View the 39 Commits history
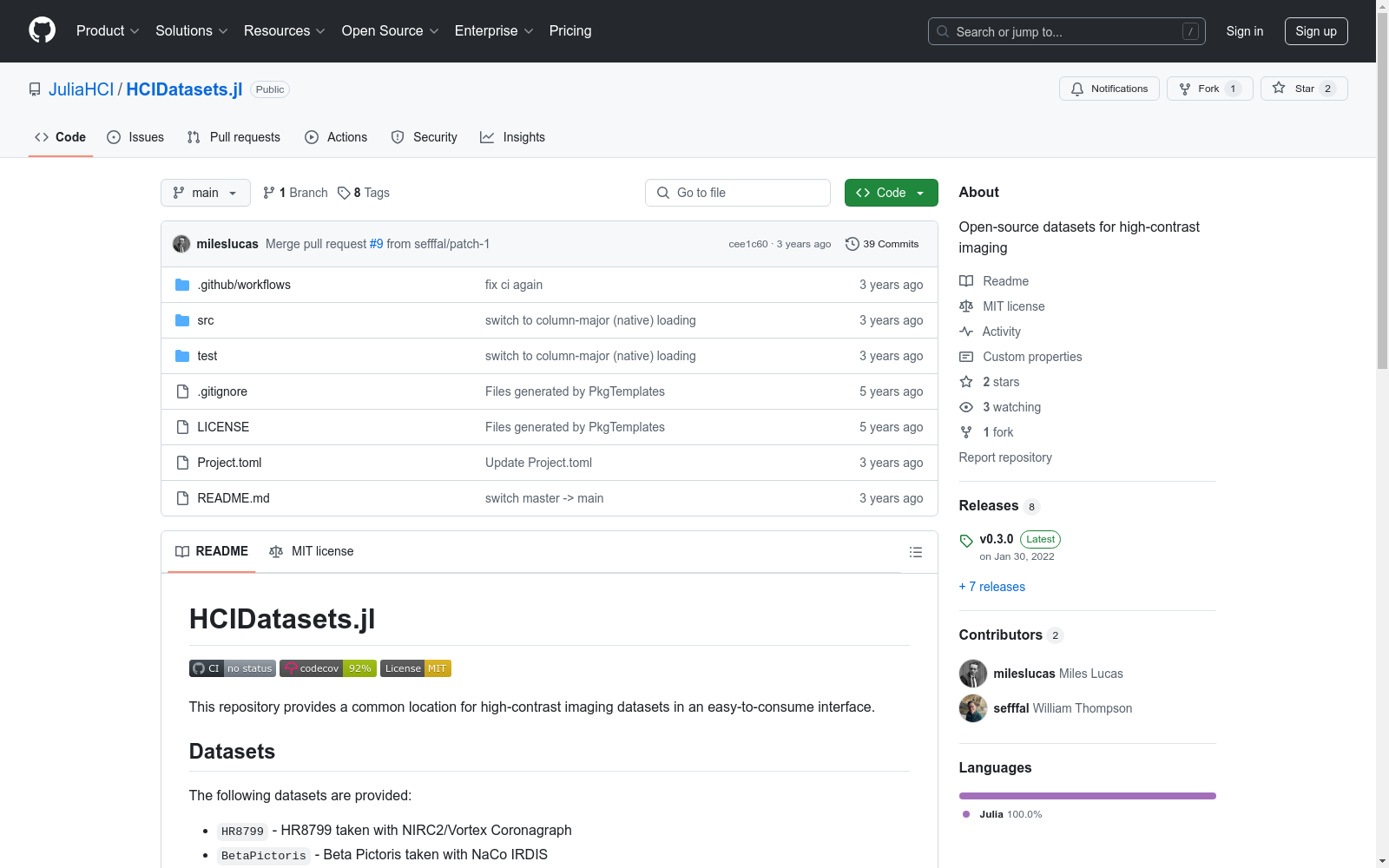Screen dimensions: 1389x868 [x=882, y=244]
